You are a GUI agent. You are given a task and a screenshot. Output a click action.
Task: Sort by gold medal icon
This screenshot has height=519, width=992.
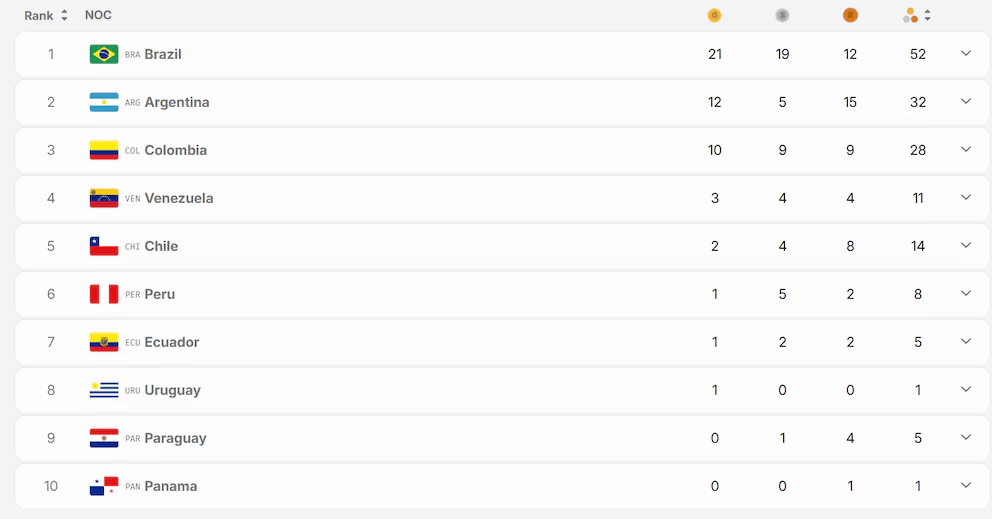[714, 15]
